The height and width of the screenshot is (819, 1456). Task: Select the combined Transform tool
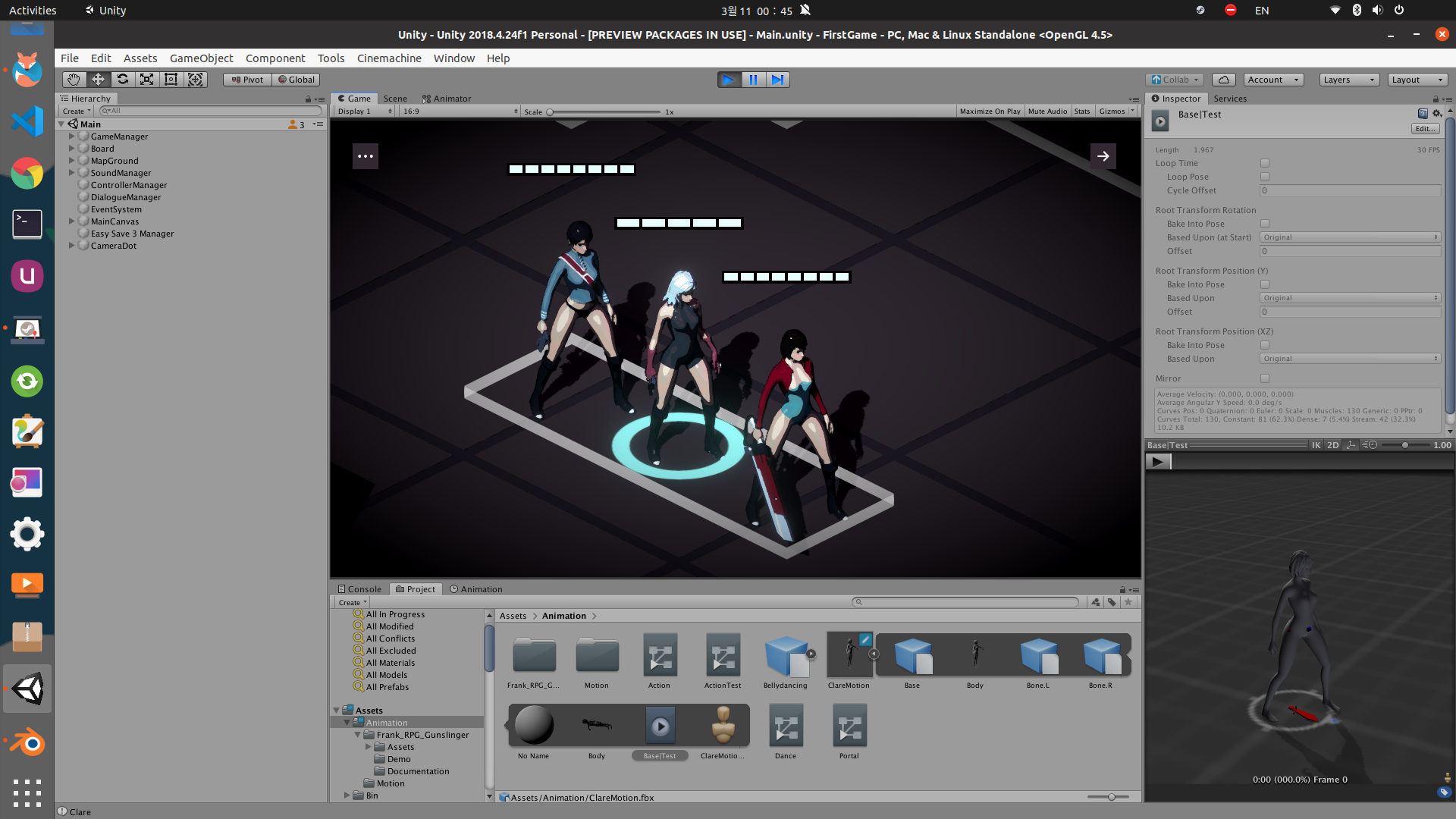(195, 80)
